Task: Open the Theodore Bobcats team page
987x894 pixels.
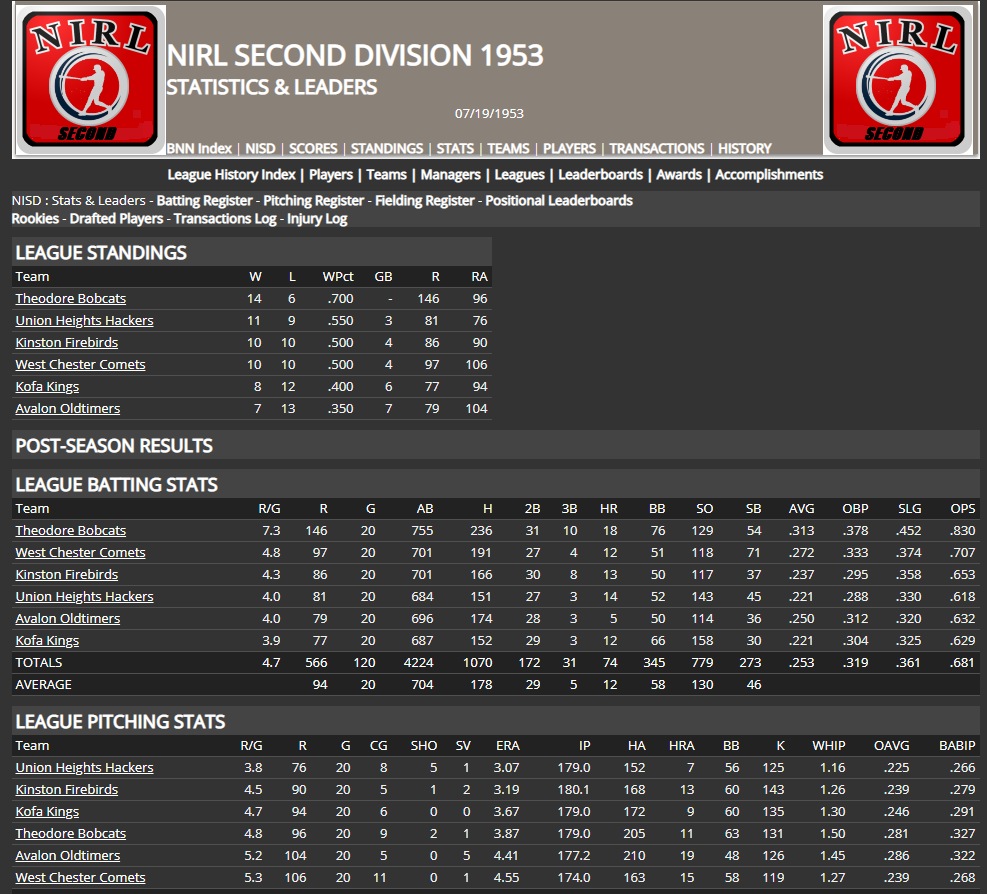Action: 70,298
